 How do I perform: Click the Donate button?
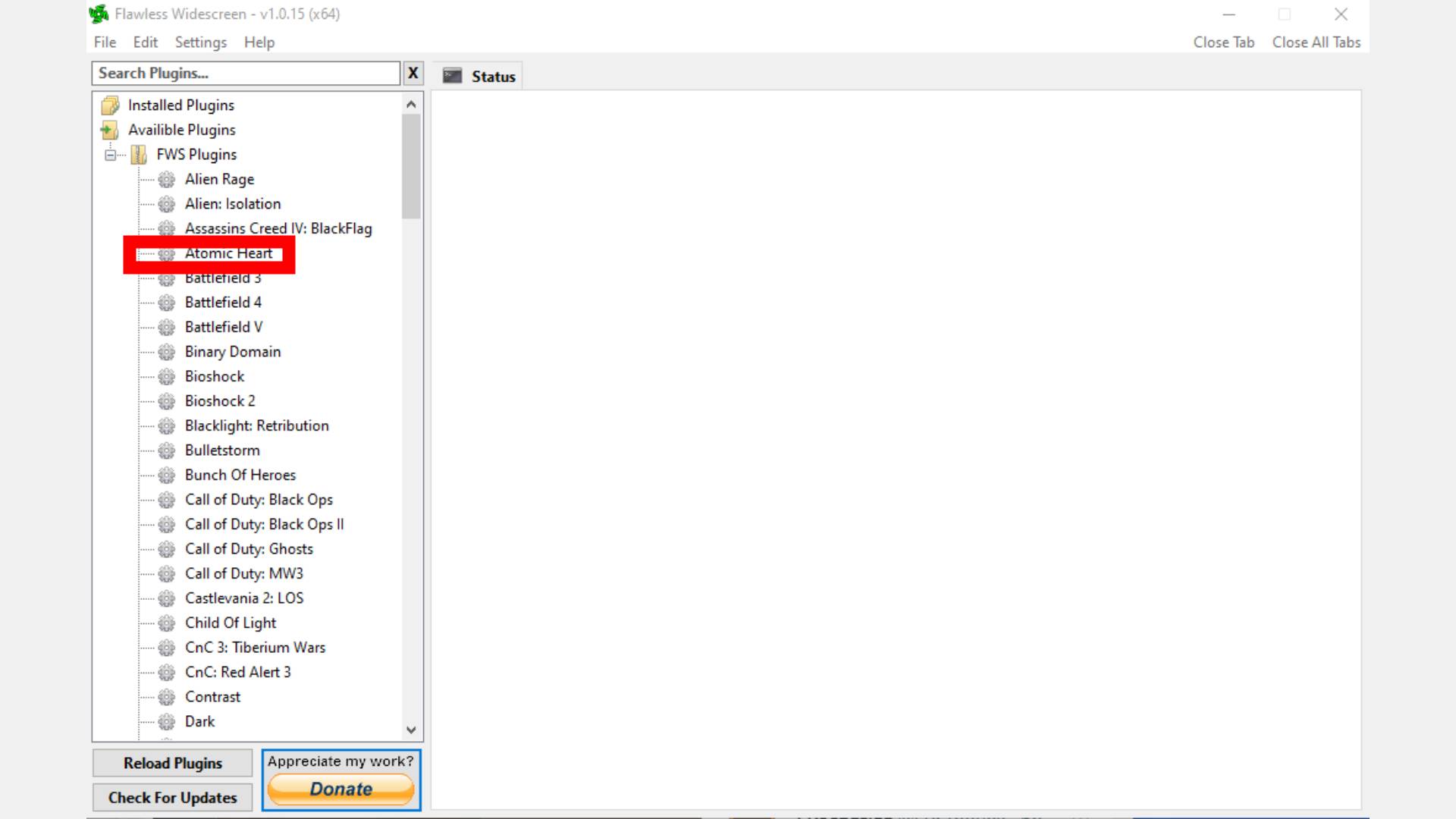pyautogui.click(x=340, y=788)
